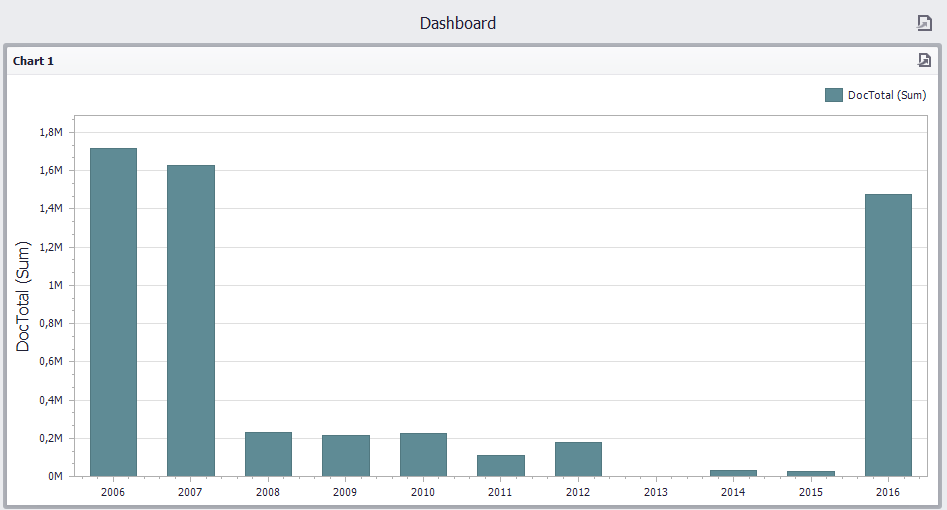
Task: Click the 1,4M Y-axis label
Action: 51,208
